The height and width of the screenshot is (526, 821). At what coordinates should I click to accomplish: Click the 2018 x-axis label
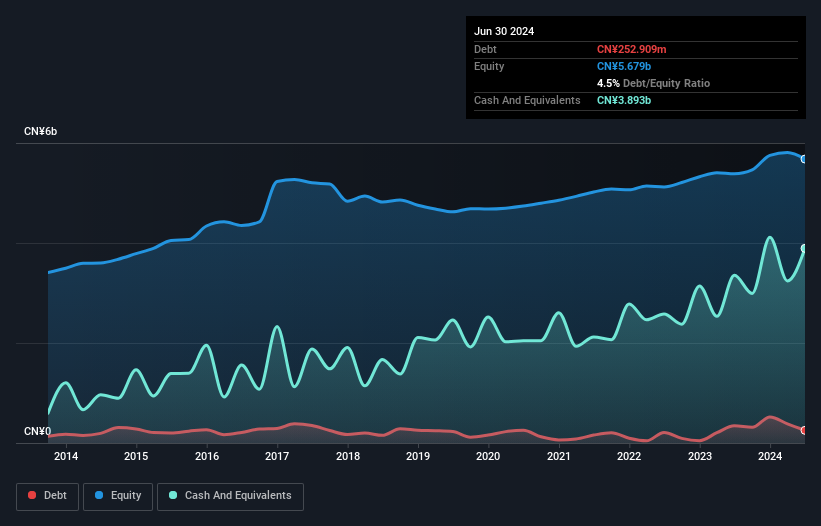click(x=348, y=456)
